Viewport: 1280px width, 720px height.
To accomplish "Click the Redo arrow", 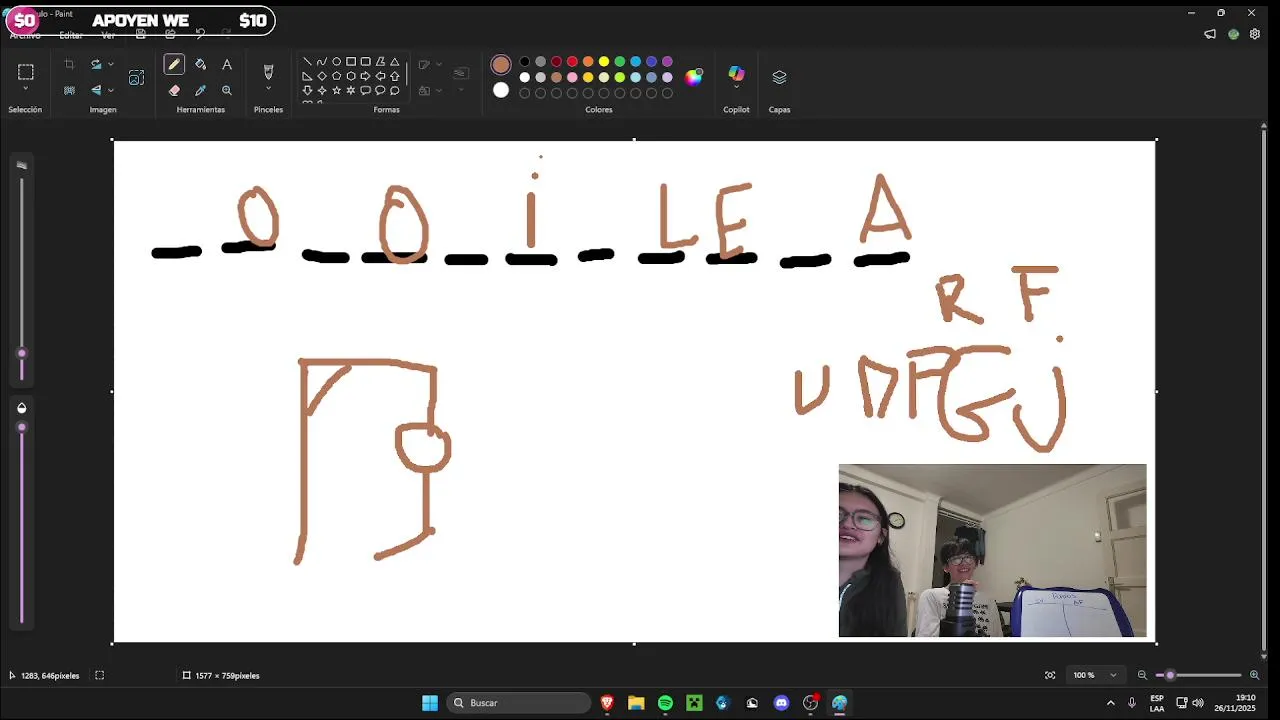I will point(226,34).
